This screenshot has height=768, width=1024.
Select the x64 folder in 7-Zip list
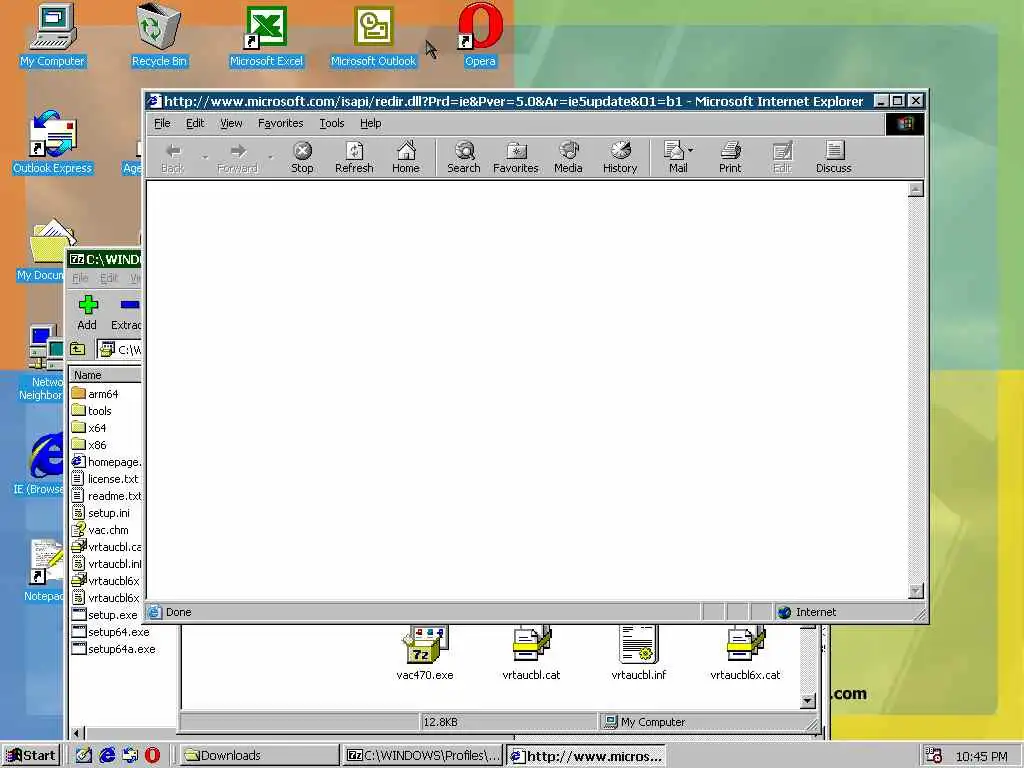[x=89, y=428]
